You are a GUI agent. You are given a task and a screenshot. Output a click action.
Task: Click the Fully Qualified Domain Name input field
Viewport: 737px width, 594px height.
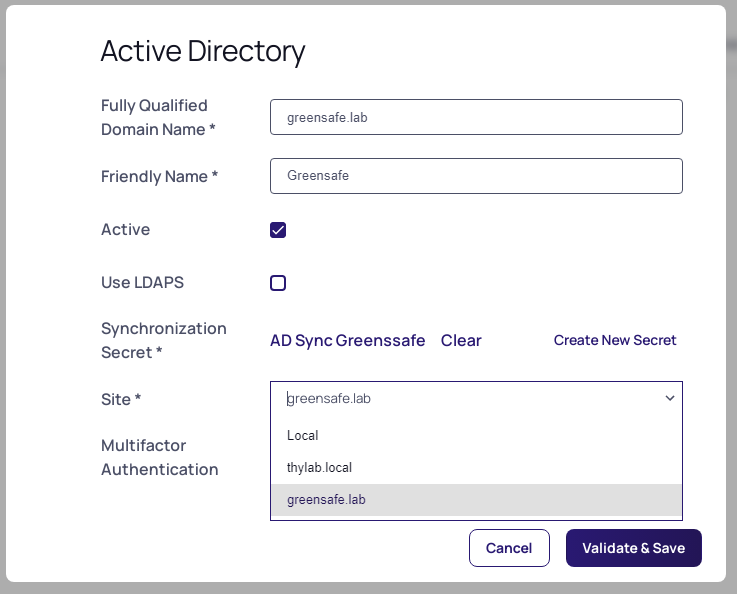[476, 117]
